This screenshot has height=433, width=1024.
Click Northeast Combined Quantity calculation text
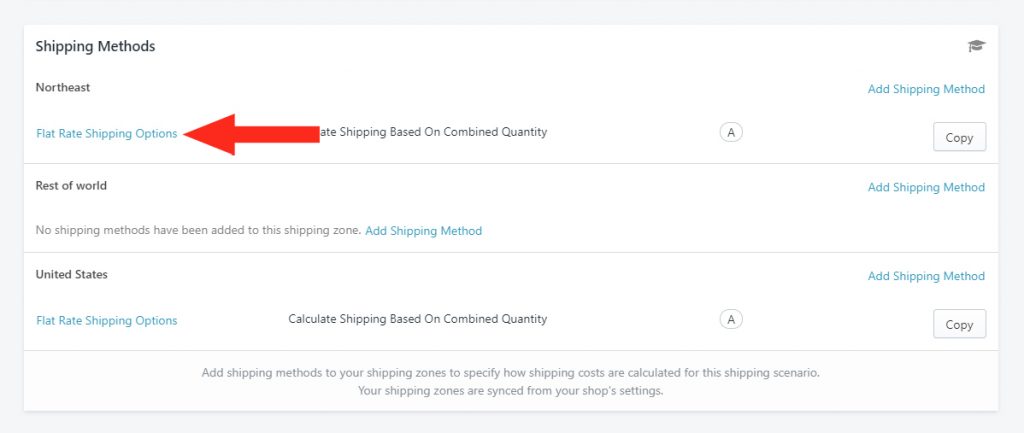click(x=433, y=132)
